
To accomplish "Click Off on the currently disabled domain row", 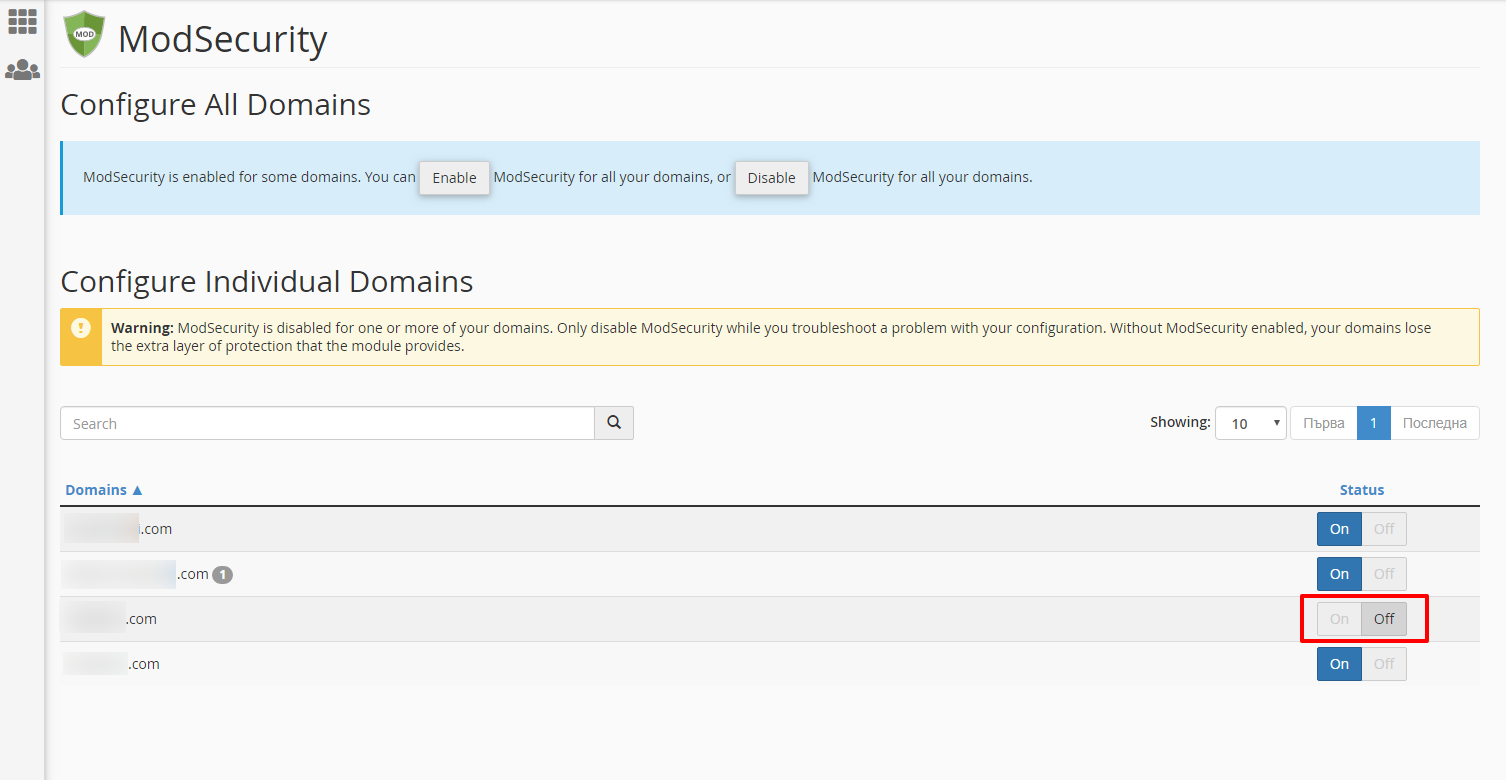I will 1384,619.
